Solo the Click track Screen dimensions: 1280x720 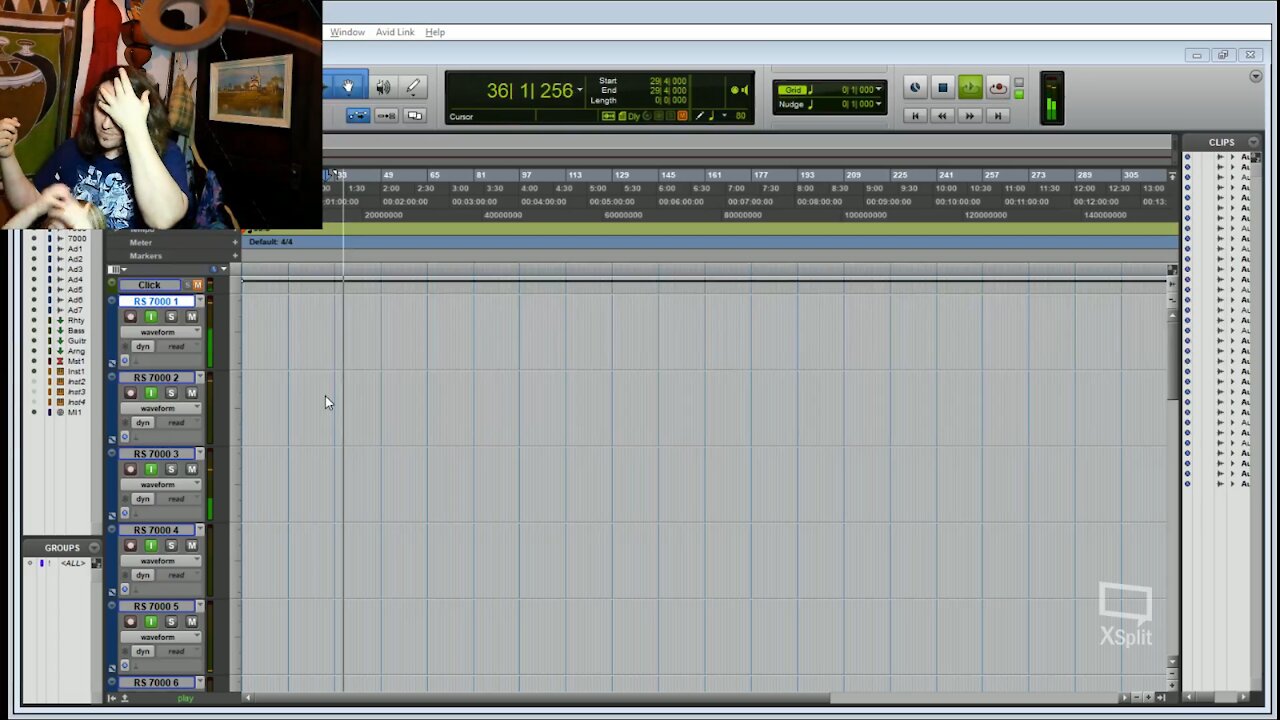click(186, 285)
